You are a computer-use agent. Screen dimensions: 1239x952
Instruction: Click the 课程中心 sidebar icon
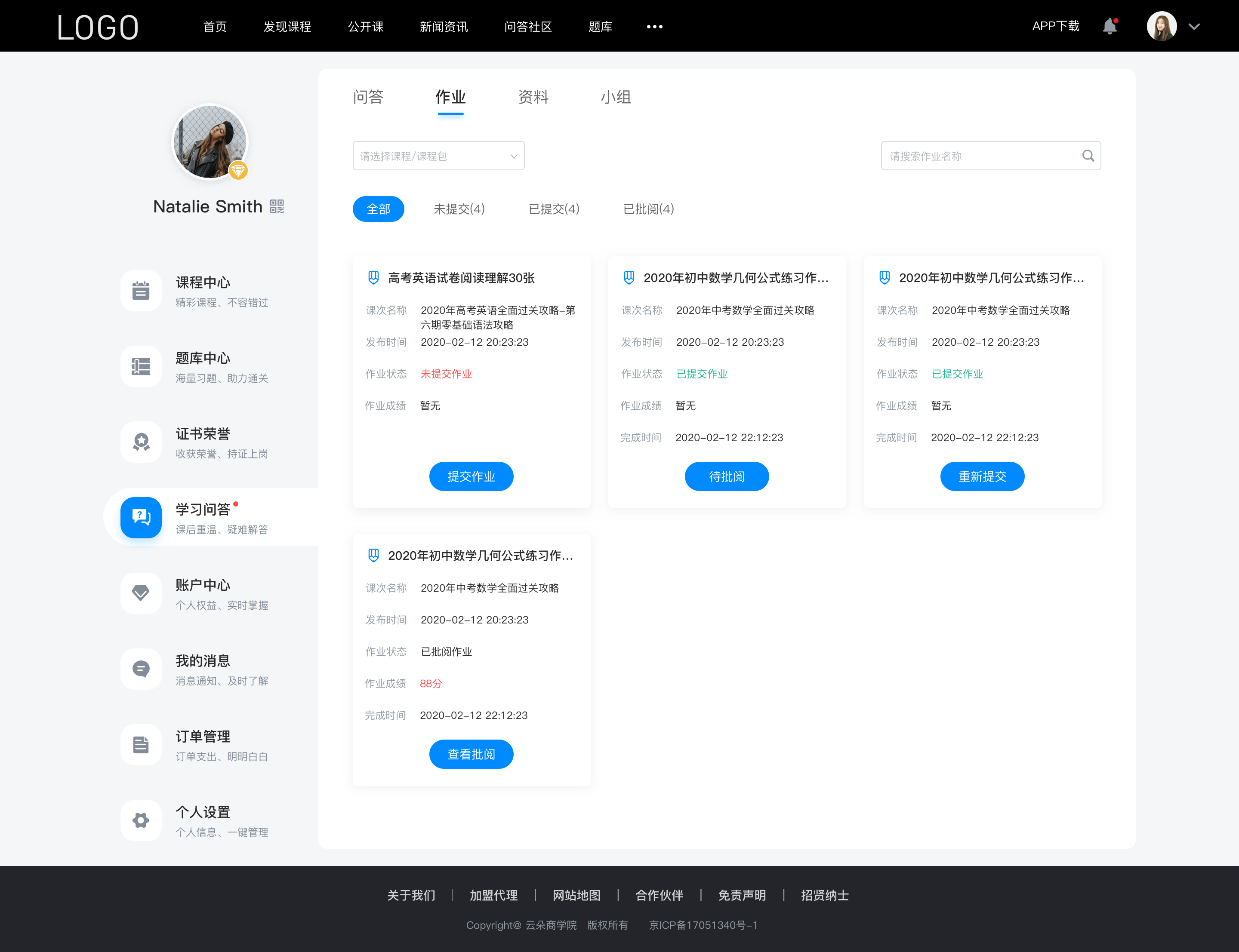(x=140, y=290)
